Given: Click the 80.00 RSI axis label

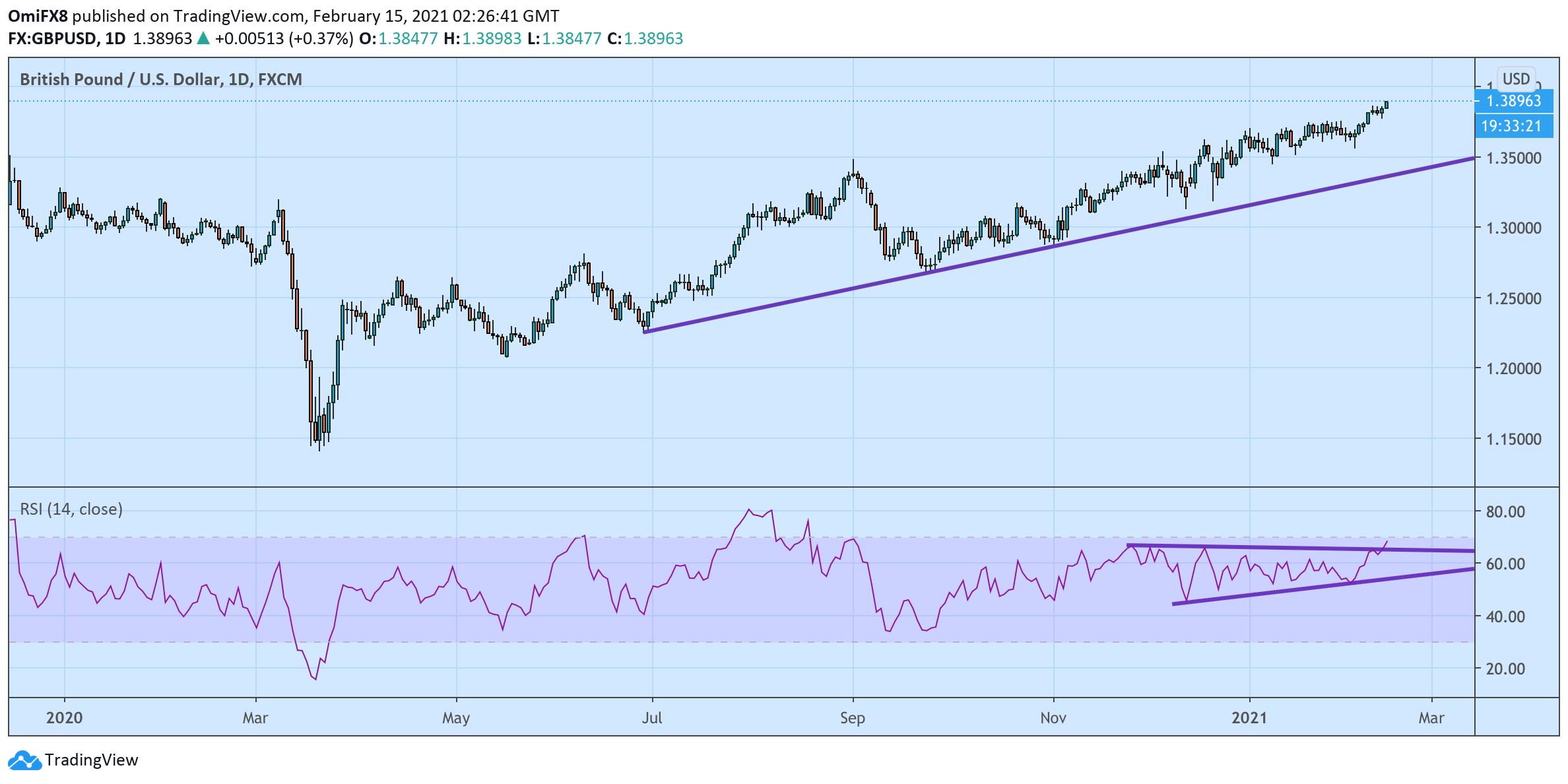Looking at the screenshot, I should pos(1505,512).
